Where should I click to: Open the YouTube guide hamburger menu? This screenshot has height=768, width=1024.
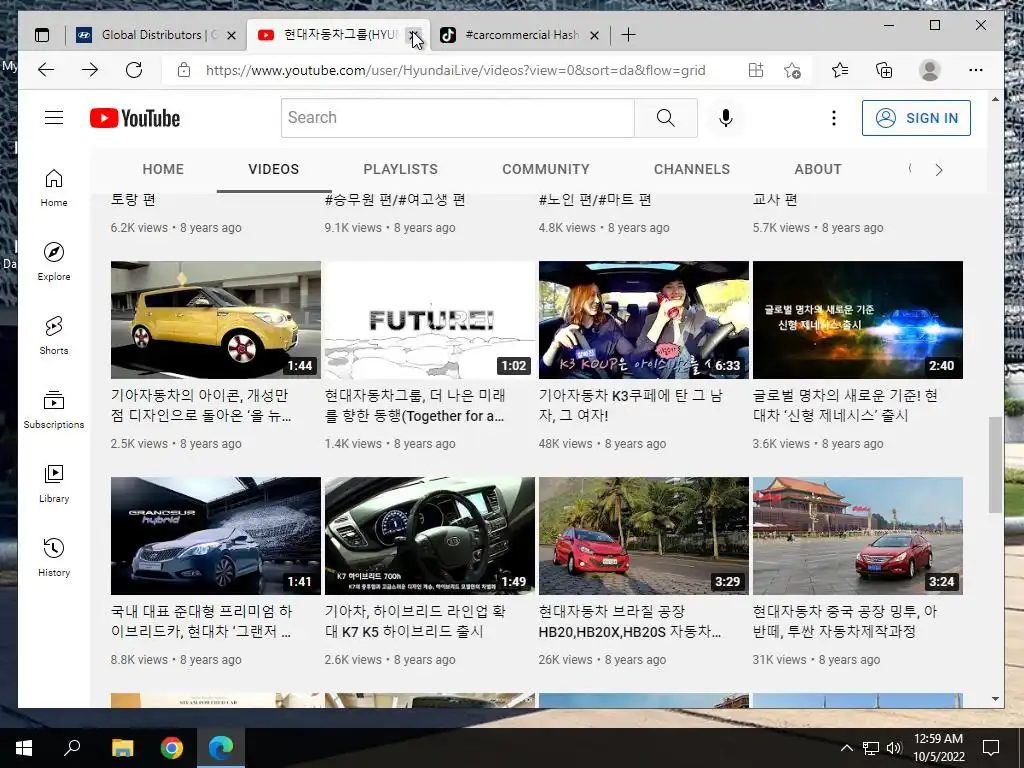(x=54, y=118)
